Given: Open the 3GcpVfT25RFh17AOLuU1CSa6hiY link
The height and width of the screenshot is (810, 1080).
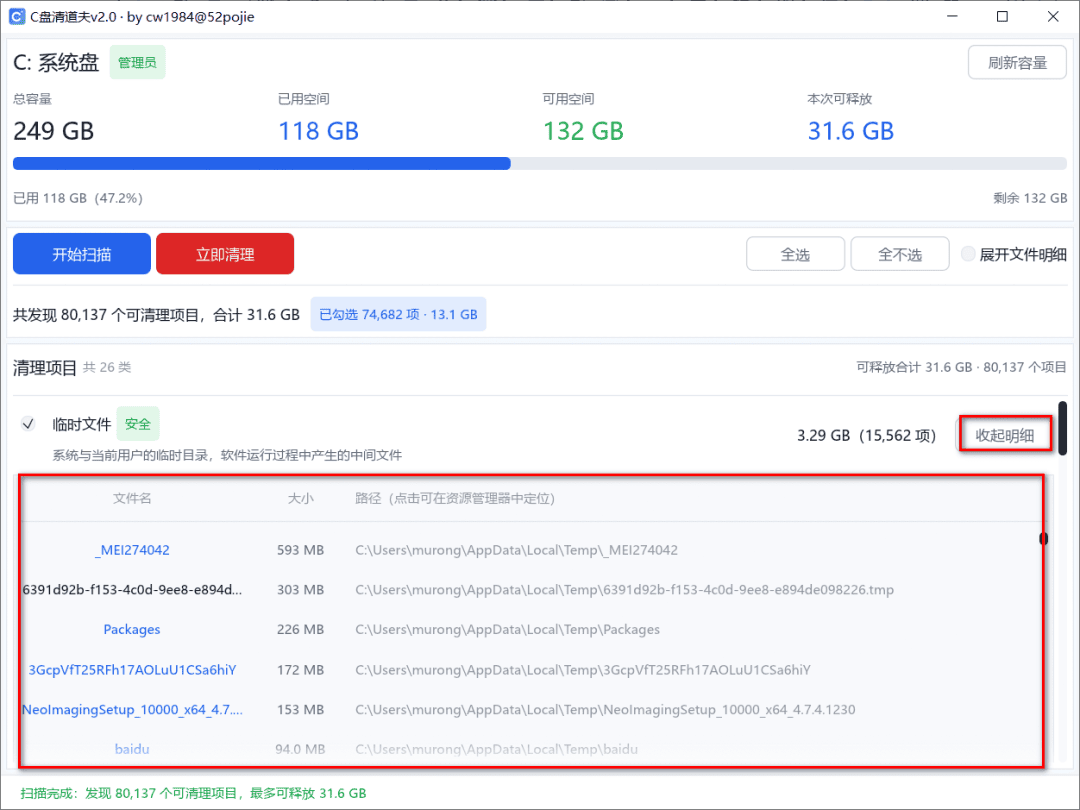Looking at the screenshot, I should (x=132, y=669).
